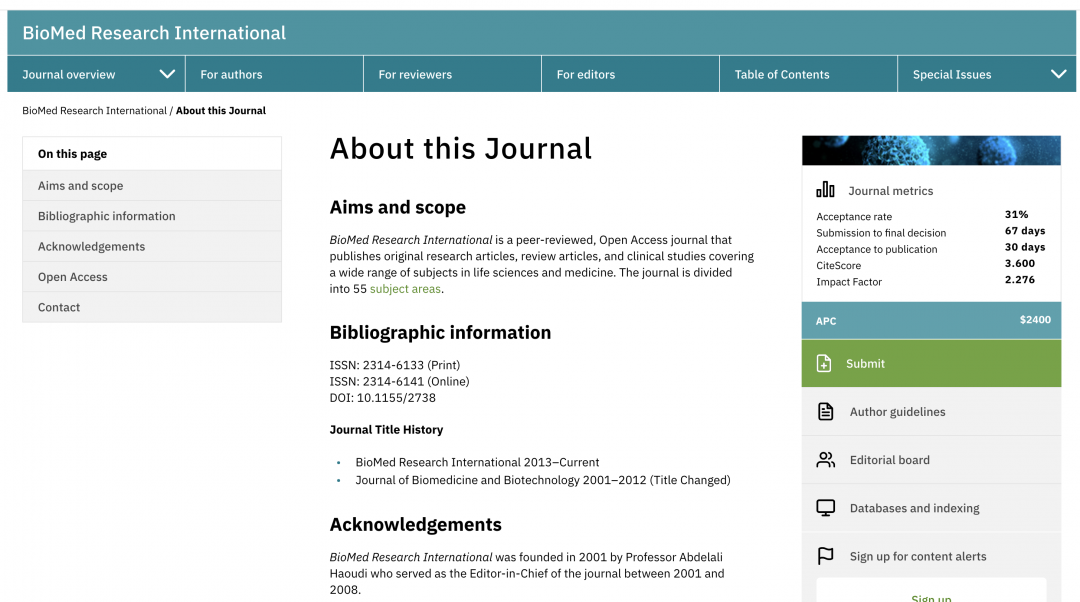
Task: Click 'Acceptance to publication' 30 days value
Action: (x=1025, y=247)
